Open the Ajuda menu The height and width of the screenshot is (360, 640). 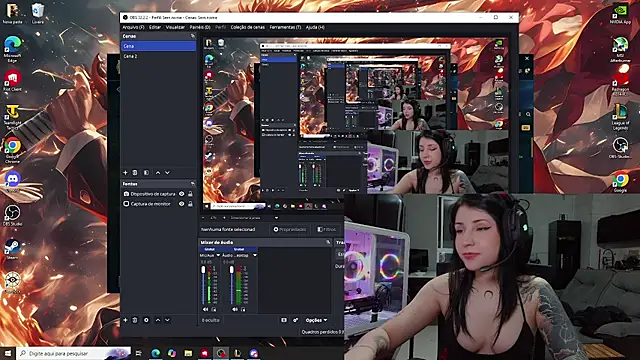315,27
